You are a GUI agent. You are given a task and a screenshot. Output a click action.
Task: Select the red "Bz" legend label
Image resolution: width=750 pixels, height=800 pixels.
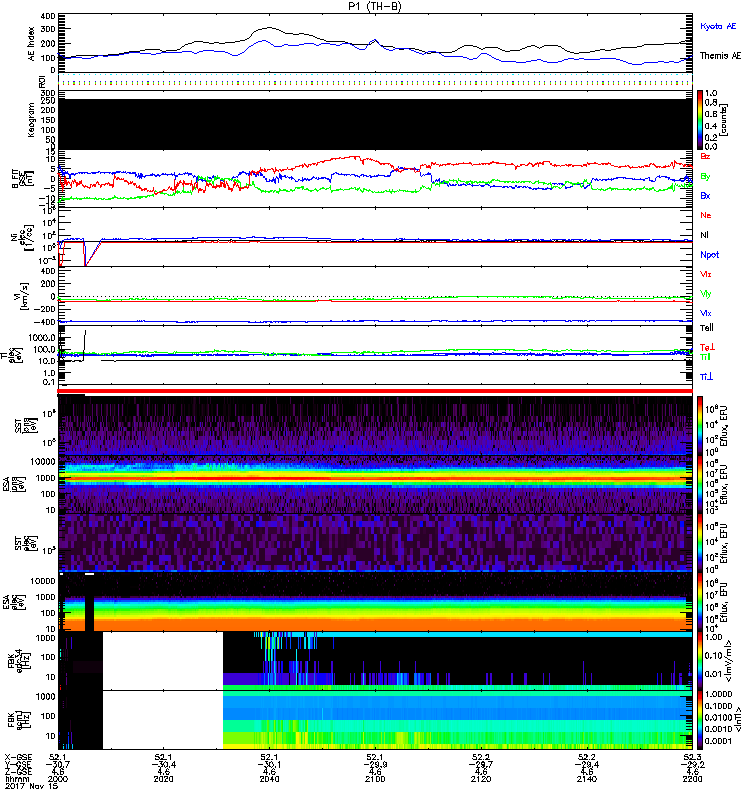[x=705, y=156]
